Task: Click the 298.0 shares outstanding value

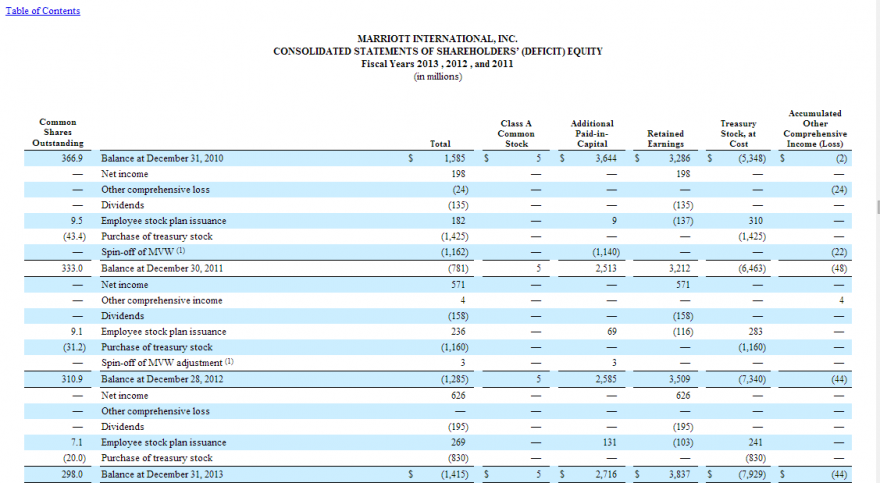Action: tap(72, 474)
